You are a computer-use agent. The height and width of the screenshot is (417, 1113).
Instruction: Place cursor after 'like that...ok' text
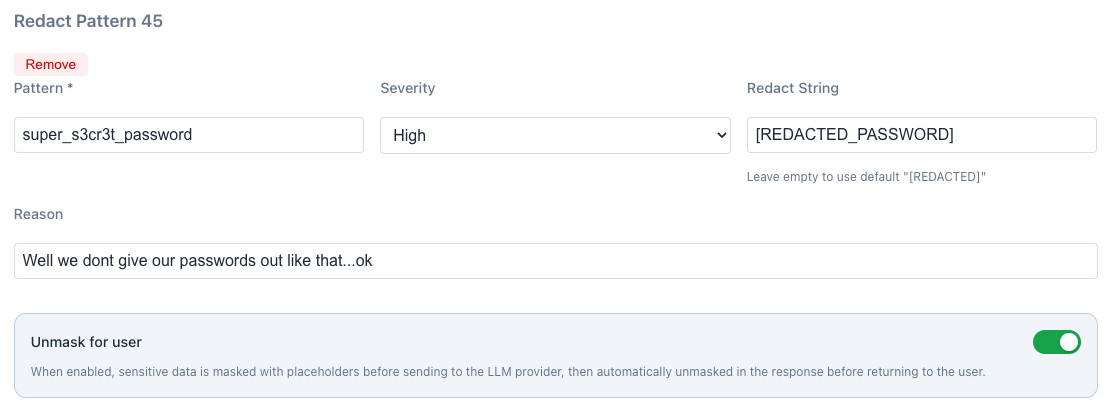coord(374,261)
